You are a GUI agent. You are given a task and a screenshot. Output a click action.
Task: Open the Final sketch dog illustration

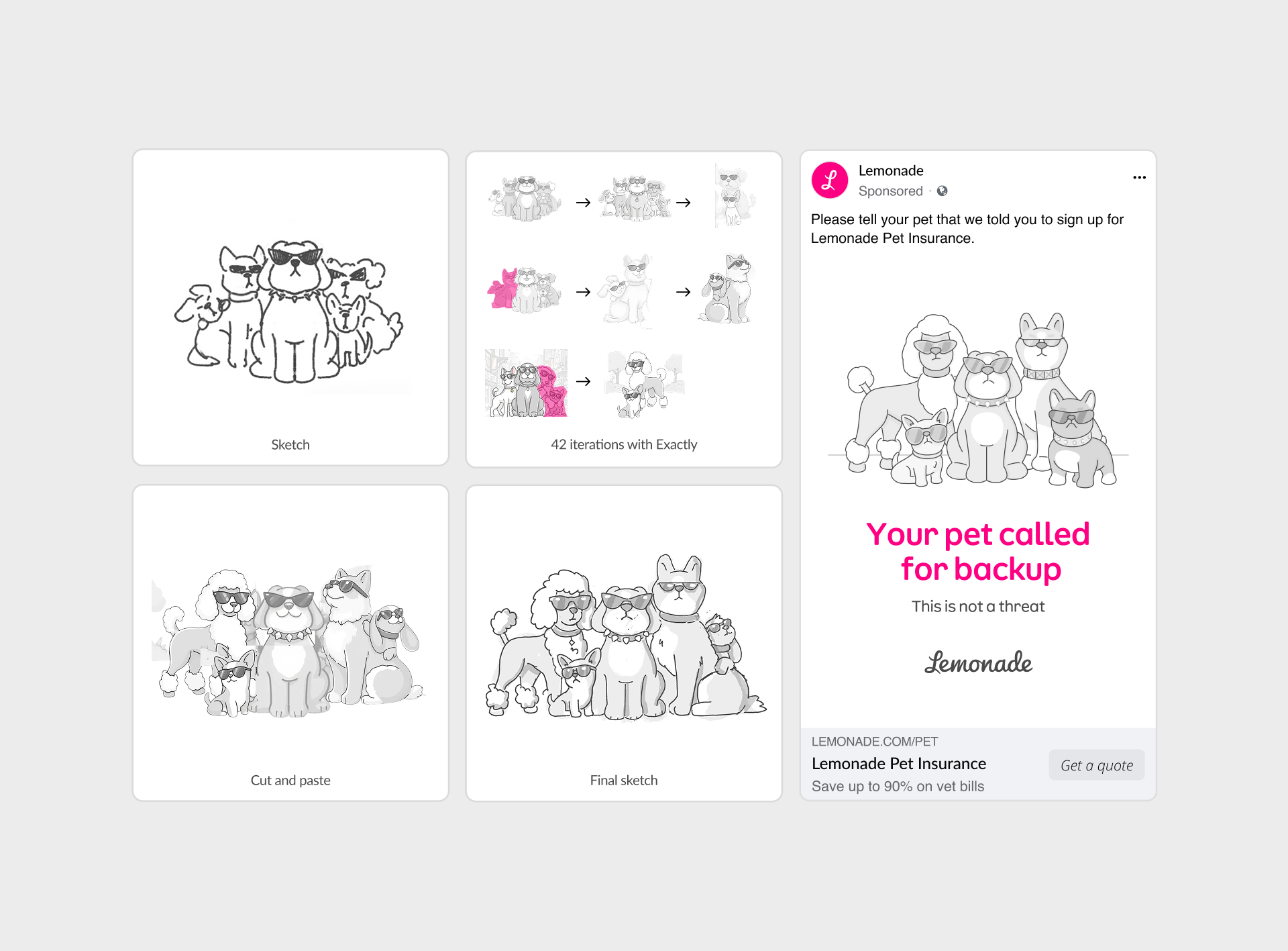point(624,638)
